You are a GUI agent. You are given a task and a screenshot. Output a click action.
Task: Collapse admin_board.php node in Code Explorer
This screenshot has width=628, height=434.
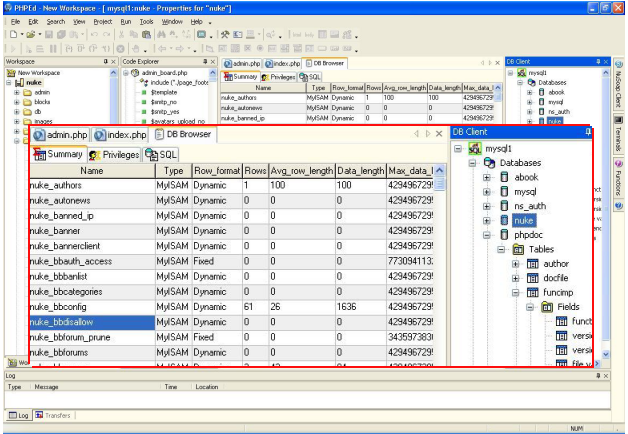coord(126,73)
